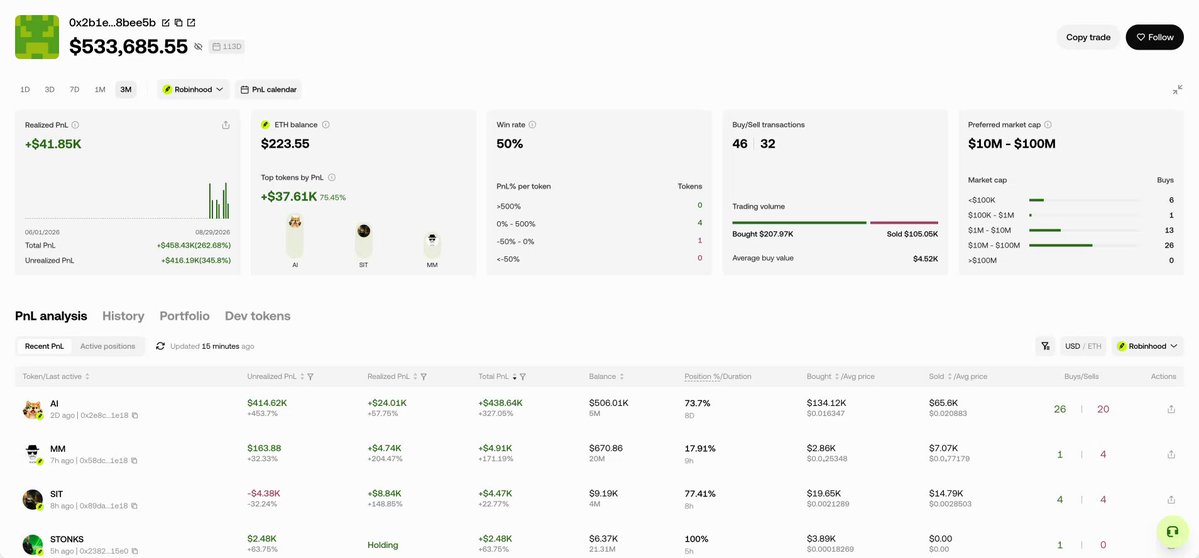Copy the wallet address 0x2b1e...8bee5b
The height and width of the screenshot is (558, 1199).
click(178, 23)
